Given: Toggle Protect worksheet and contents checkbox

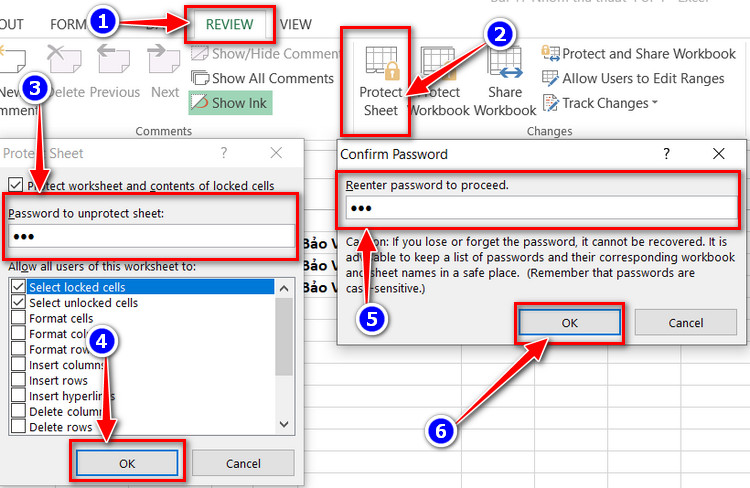Looking at the screenshot, I should pos(16,185).
